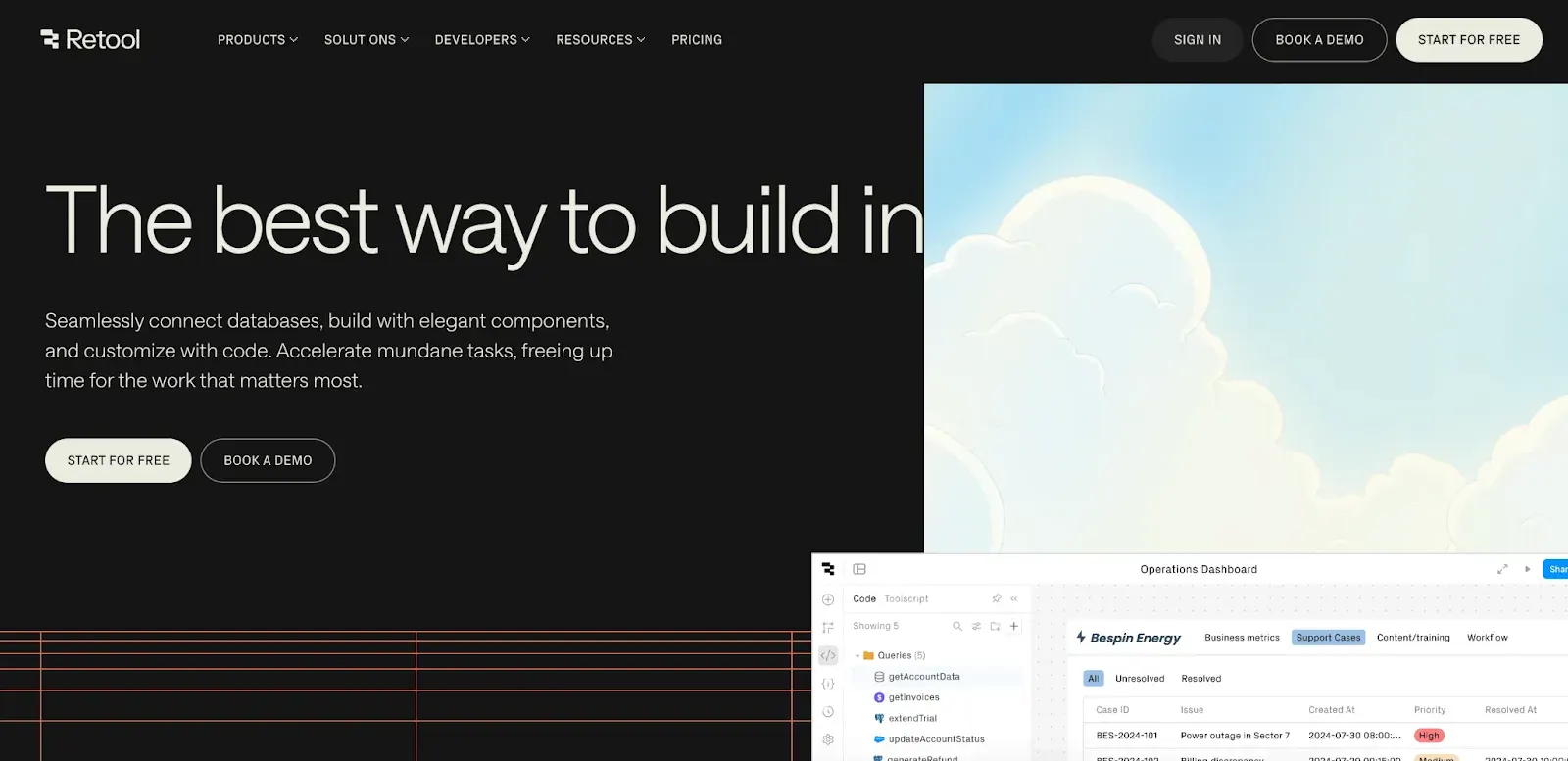Expand the Resources dropdown menu
The height and width of the screenshot is (761, 1568).
coord(601,40)
